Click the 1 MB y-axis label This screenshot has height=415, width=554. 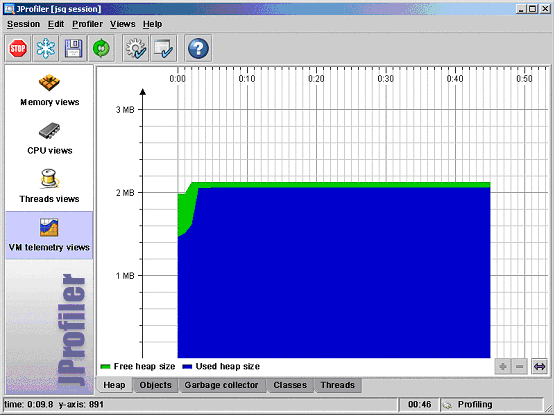125,276
